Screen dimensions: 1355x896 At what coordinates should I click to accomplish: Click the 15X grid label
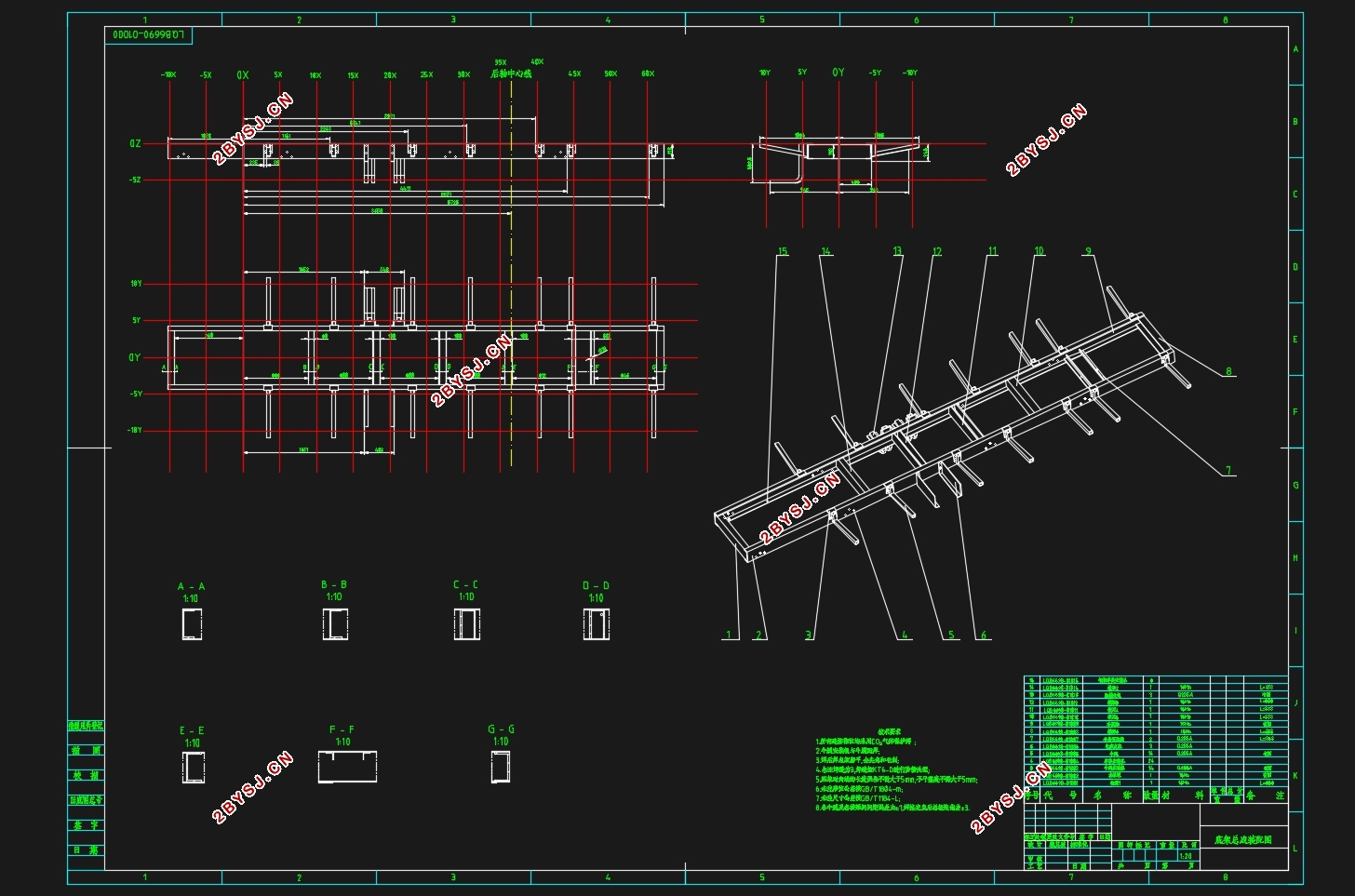tap(353, 75)
